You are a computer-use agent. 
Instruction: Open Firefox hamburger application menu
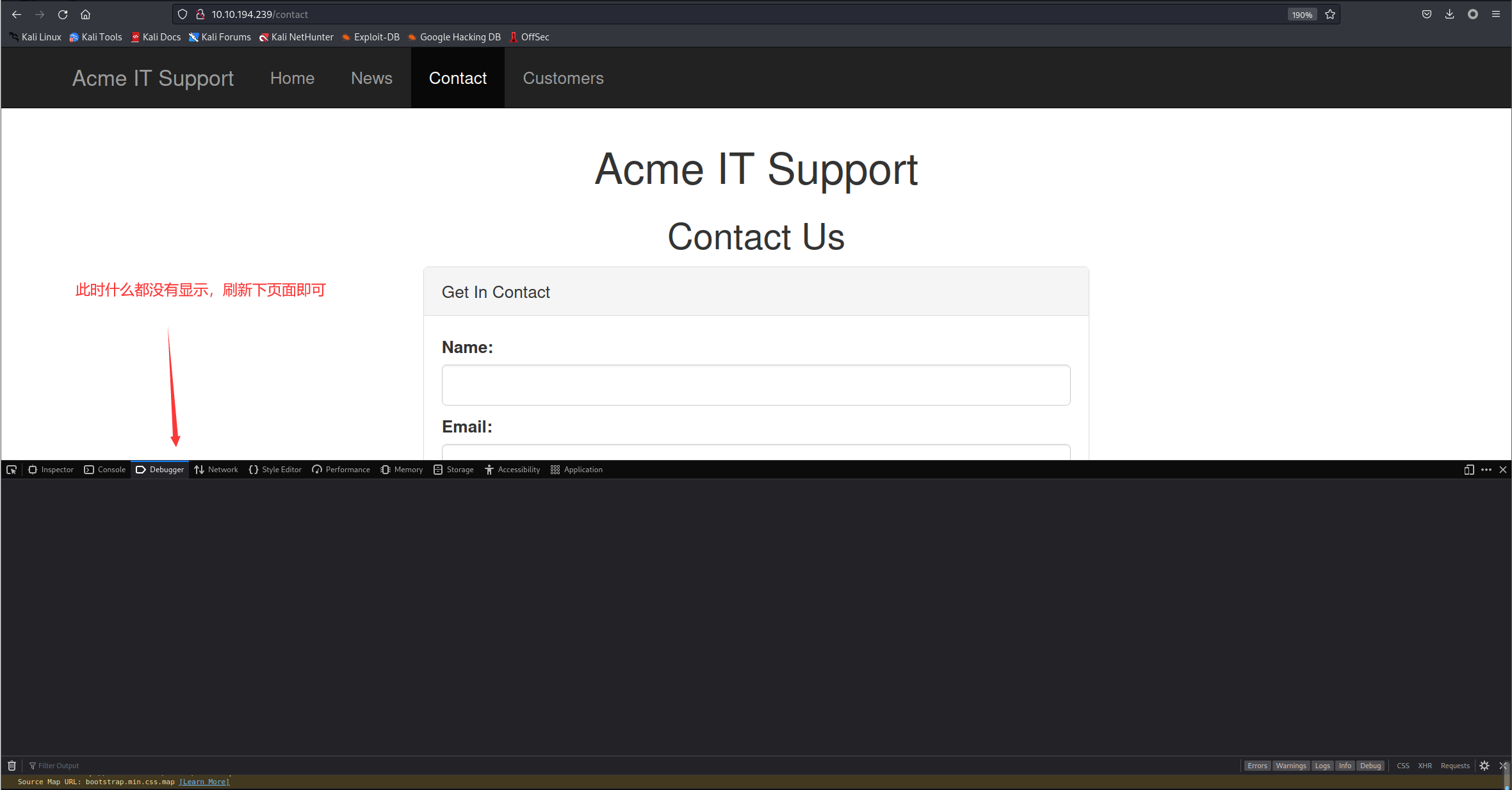[x=1496, y=14]
